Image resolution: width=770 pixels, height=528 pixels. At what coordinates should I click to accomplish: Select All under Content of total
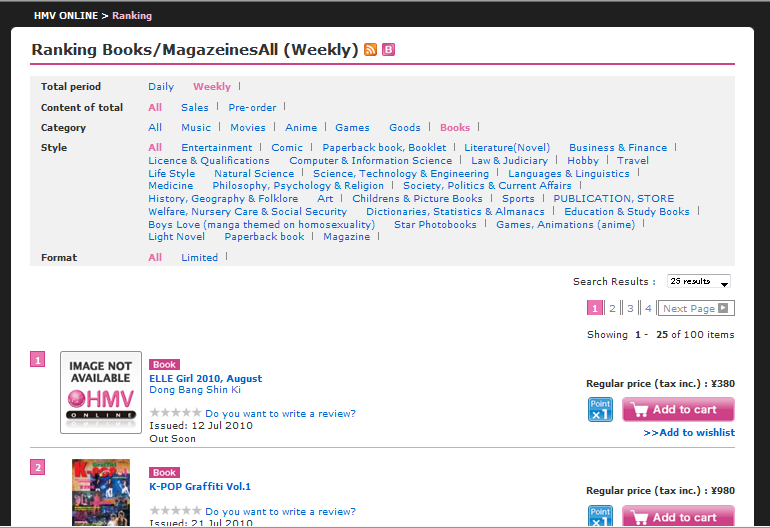(x=155, y=108)
